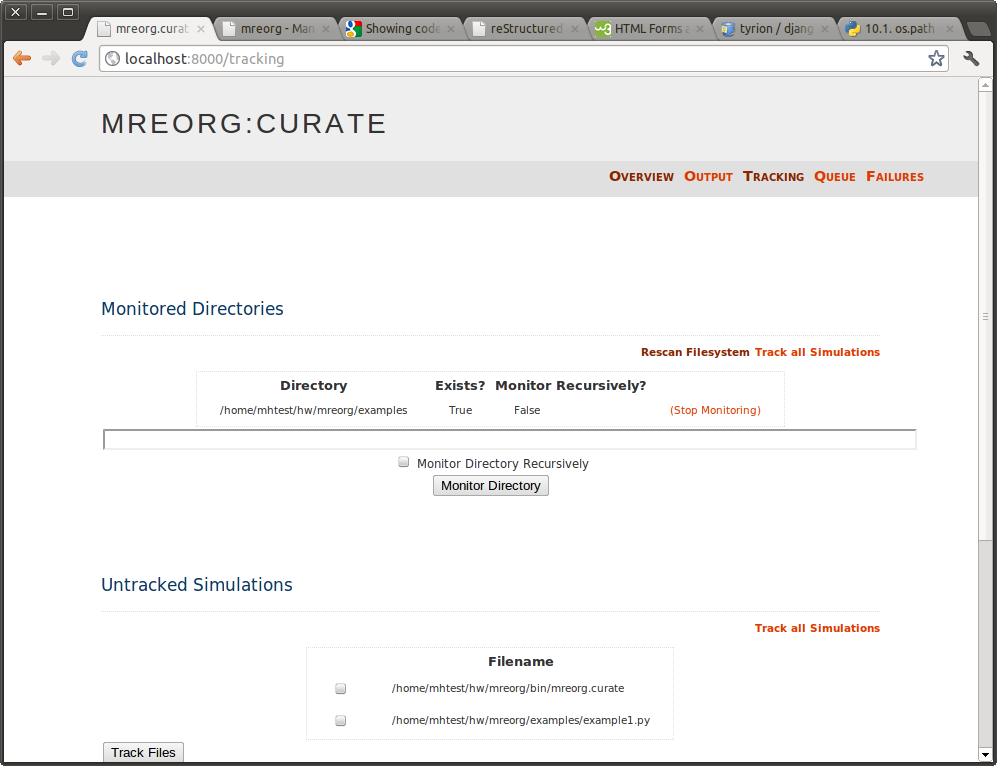Close the 'mreorg - Man' tab

pyautogui.click(x=326, y=29)
